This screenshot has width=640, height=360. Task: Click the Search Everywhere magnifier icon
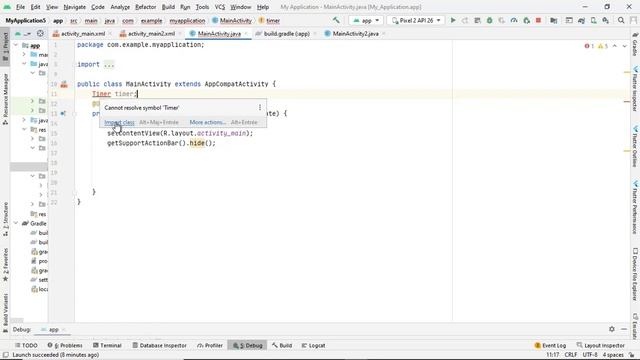621,20
